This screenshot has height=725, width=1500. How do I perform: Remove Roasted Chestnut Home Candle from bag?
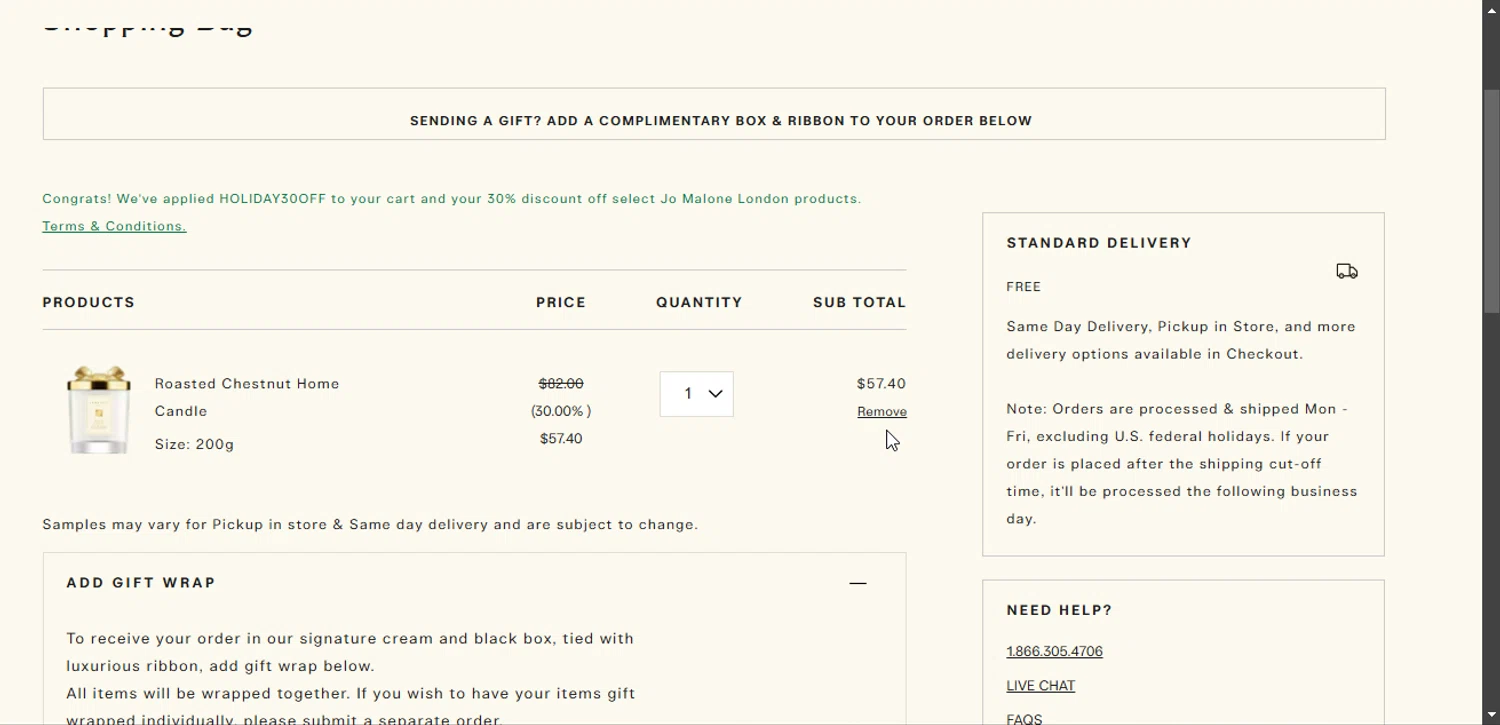881,412
